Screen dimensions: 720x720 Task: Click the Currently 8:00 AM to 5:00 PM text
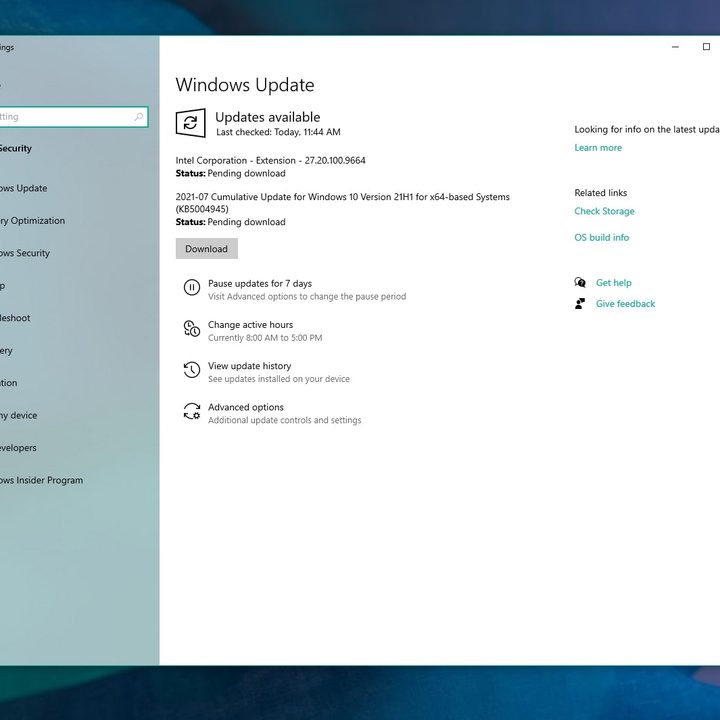(265, 338)
